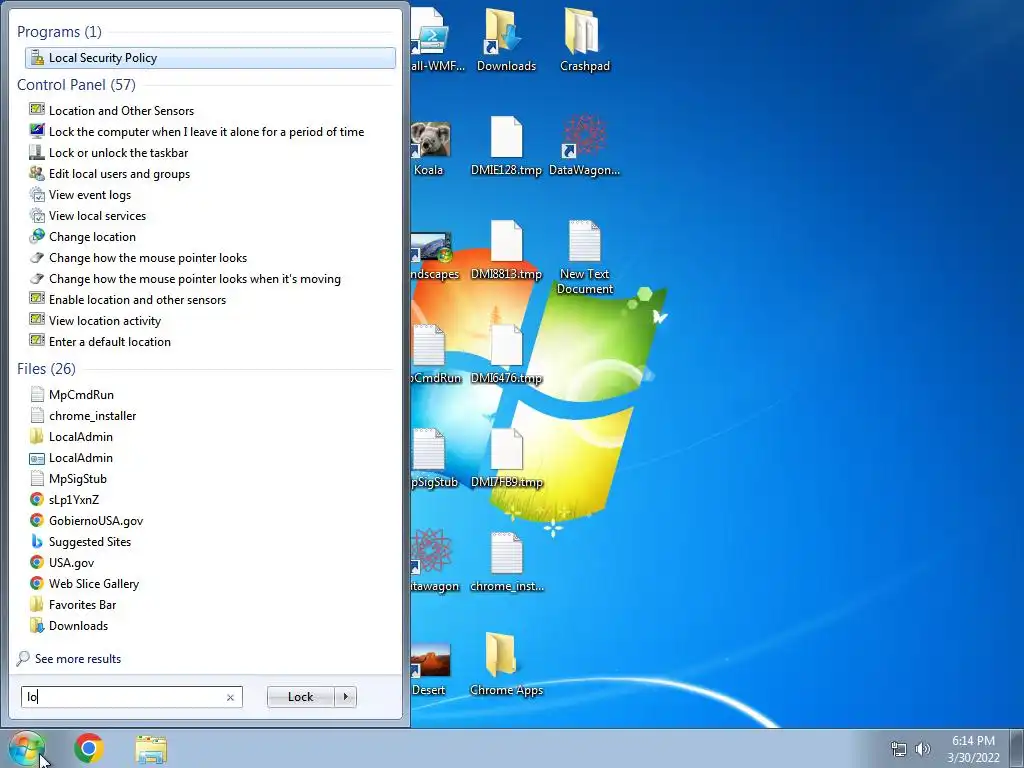Open Windows Explorer from taskbar

(x=151, y=749)
